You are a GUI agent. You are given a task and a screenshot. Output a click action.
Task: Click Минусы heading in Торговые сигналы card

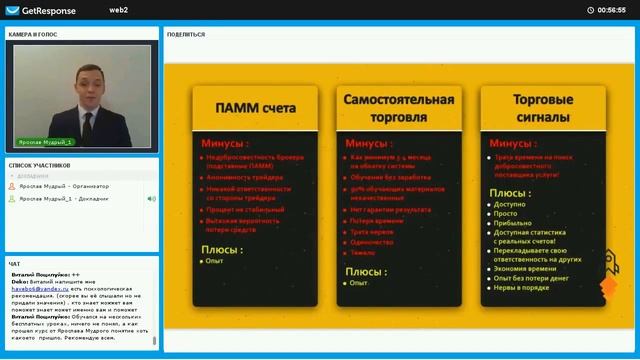pyautogui.click(x=513, y=143)
